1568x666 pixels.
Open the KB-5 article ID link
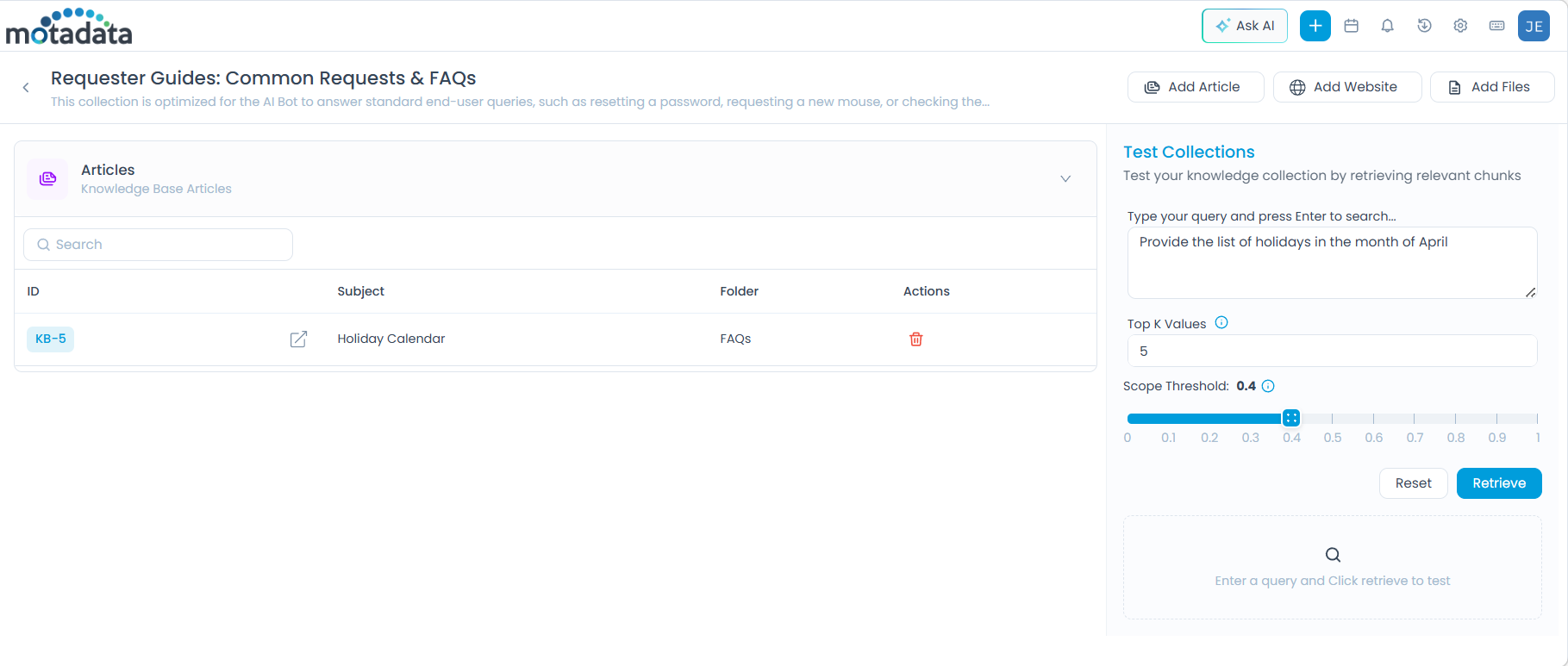51,339
